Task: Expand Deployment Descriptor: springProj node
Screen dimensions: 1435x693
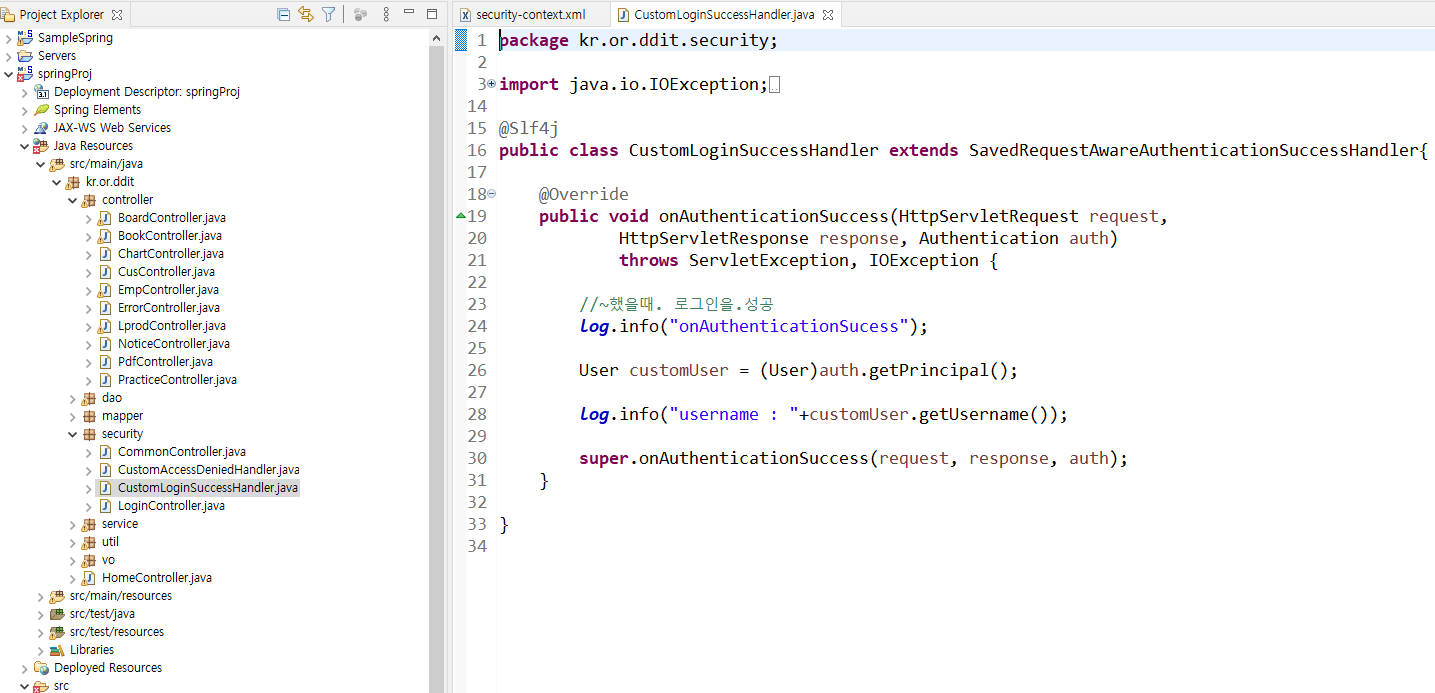Action: click(25, 92)
